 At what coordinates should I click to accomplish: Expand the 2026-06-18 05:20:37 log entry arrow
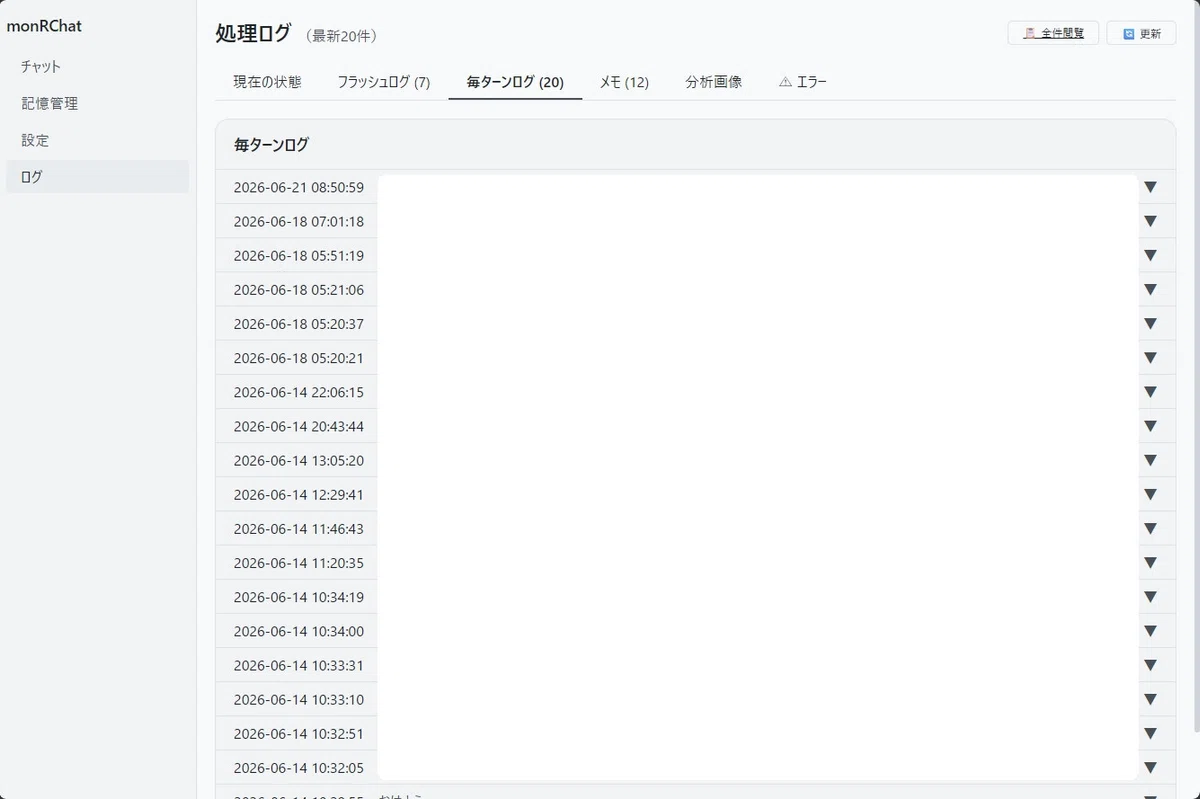pyautogui.click(x=1150, y=323)
